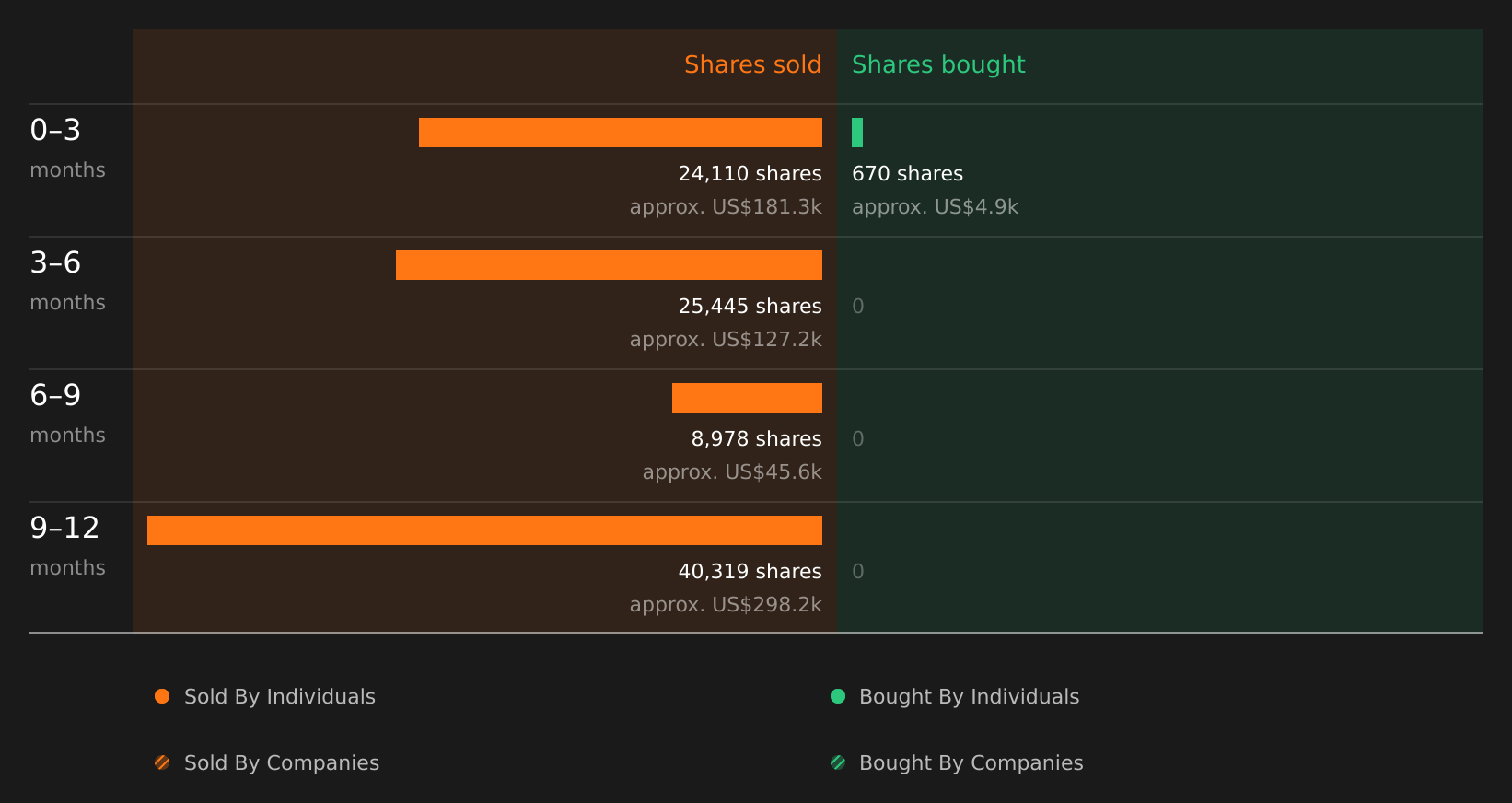Click the 0–3 months orange sold bar
The height and width of the screenshot is (803, 1512).
621,133
